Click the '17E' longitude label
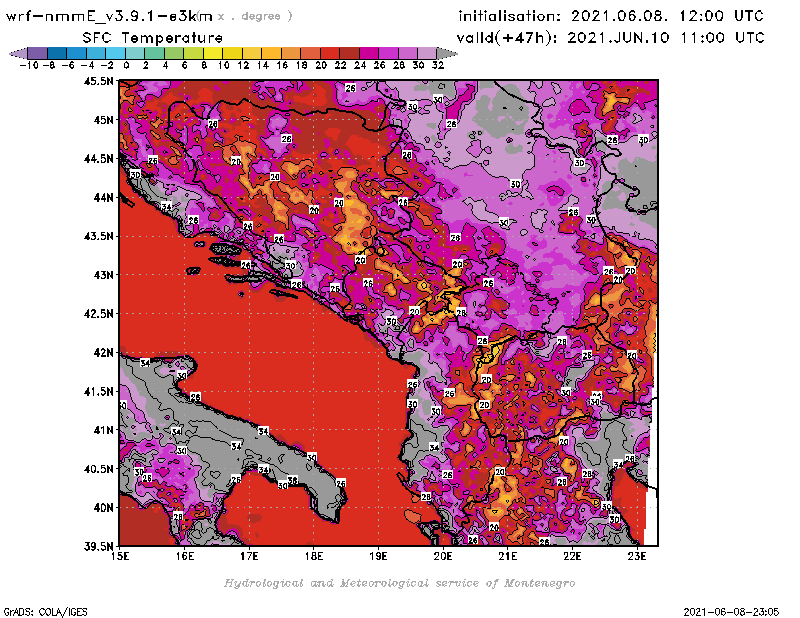Viewport: 800px width, 618px height. (249, 556)
